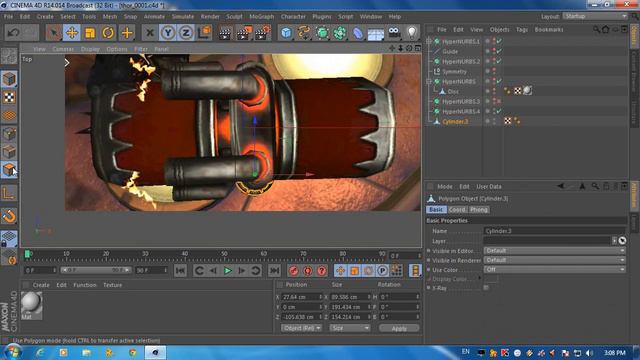Image resolution: width=640 pixels, height=360 pixels.
Task: Switch to the Phong tab
Action: click(x=478, y=209)
